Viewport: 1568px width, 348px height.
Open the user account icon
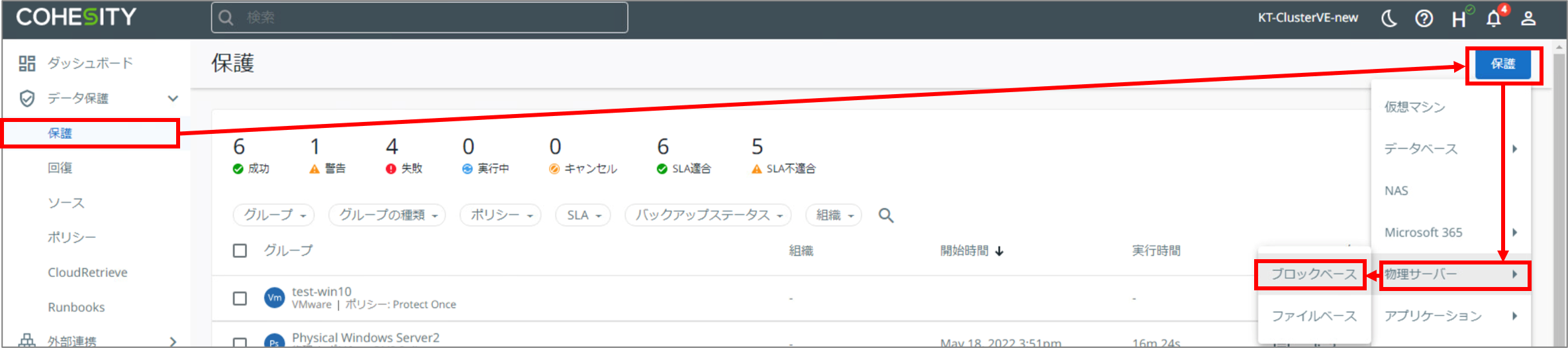click(1528, 19)
